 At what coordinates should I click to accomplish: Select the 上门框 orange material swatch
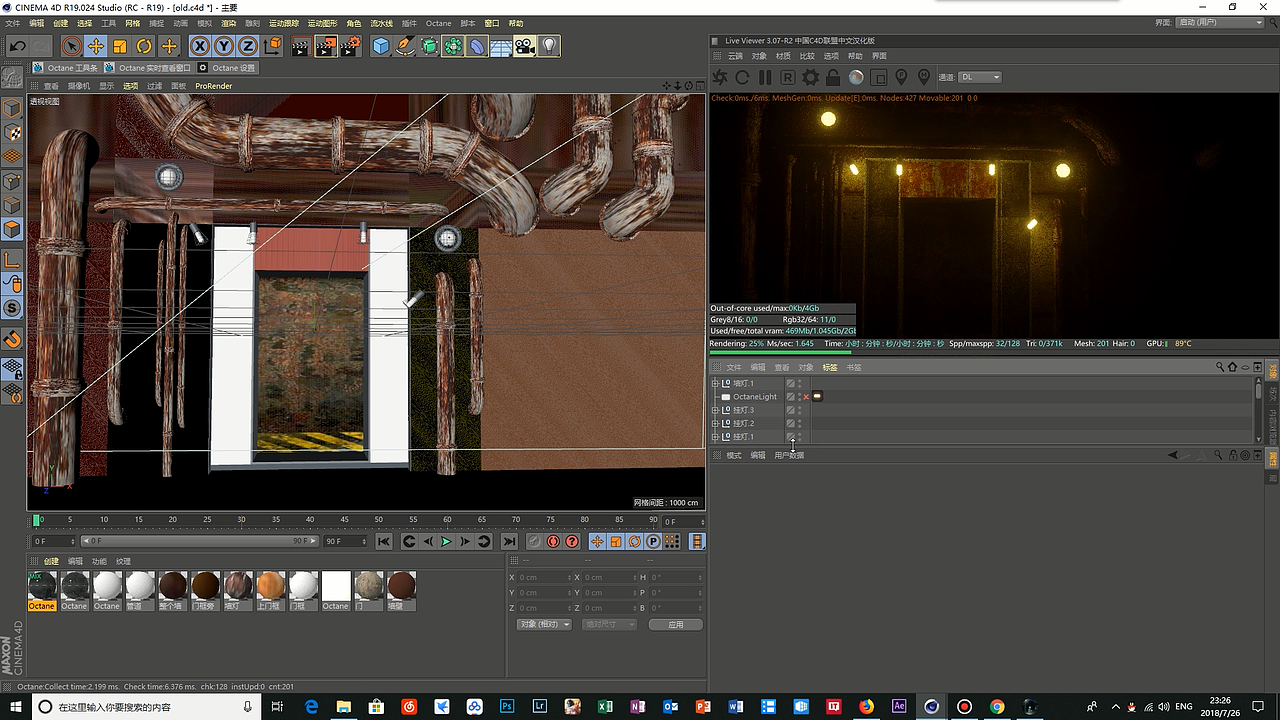(270, 591)
